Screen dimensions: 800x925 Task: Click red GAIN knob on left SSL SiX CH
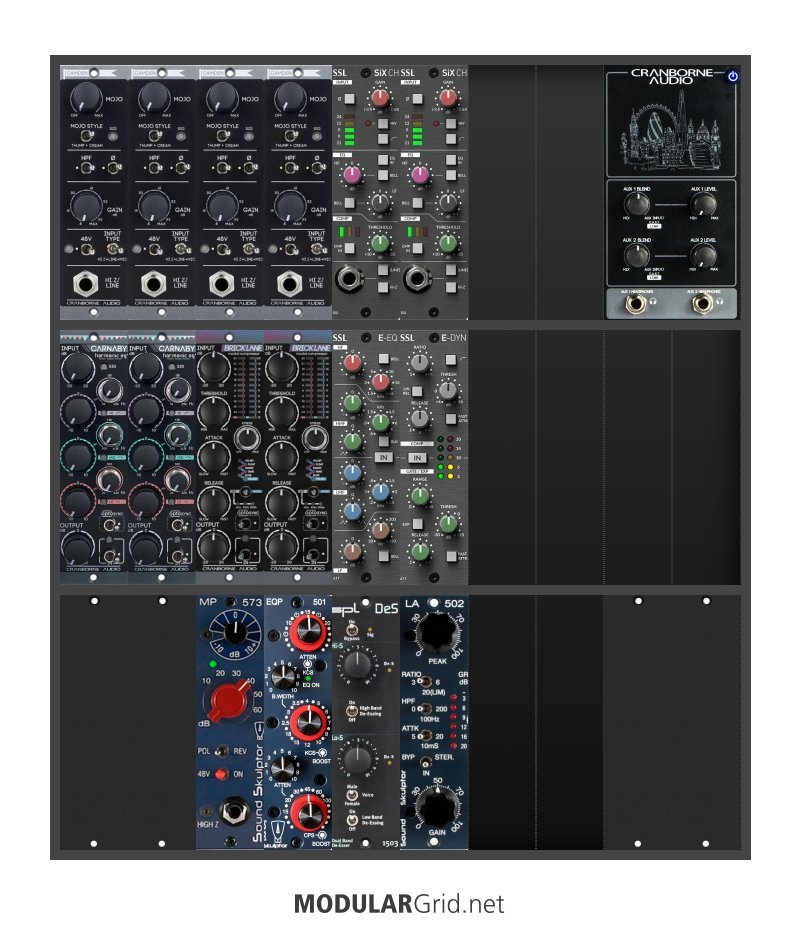coord(380,97)
